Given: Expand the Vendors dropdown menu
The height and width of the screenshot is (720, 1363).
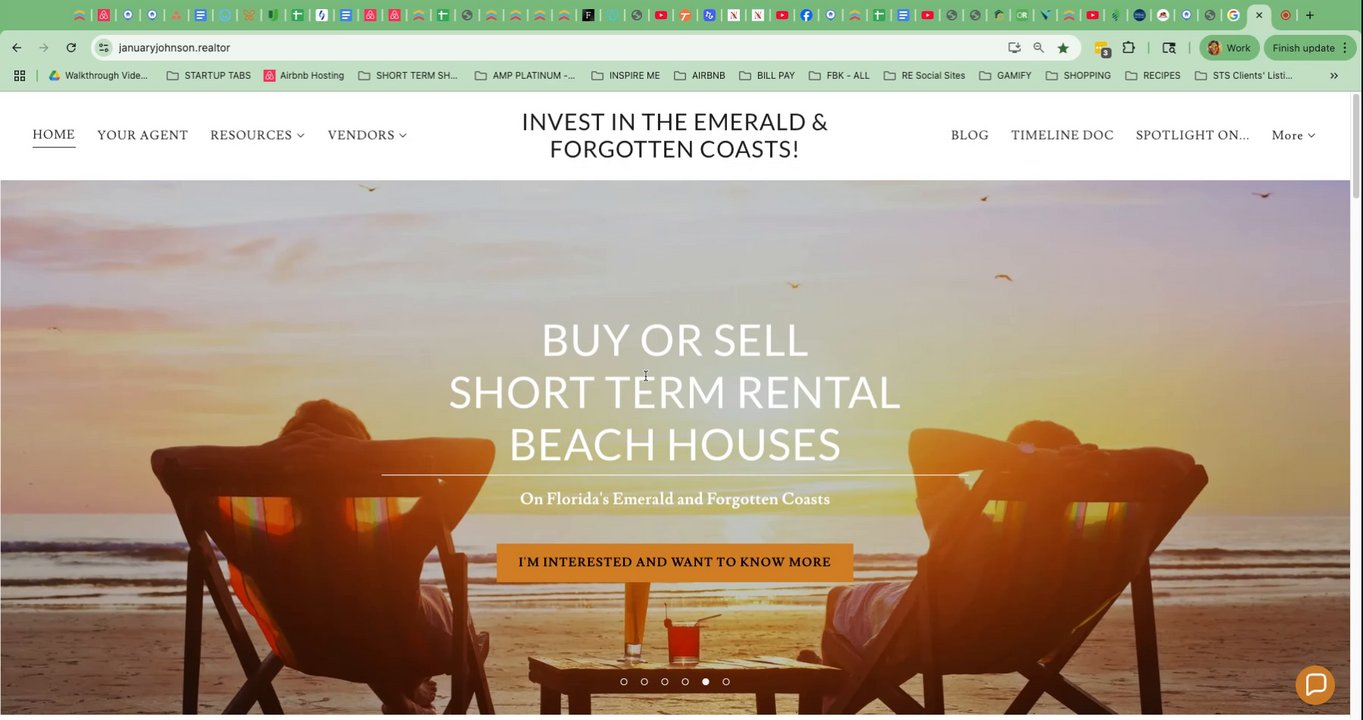Looking at the screenshot, I should (367, 135).
